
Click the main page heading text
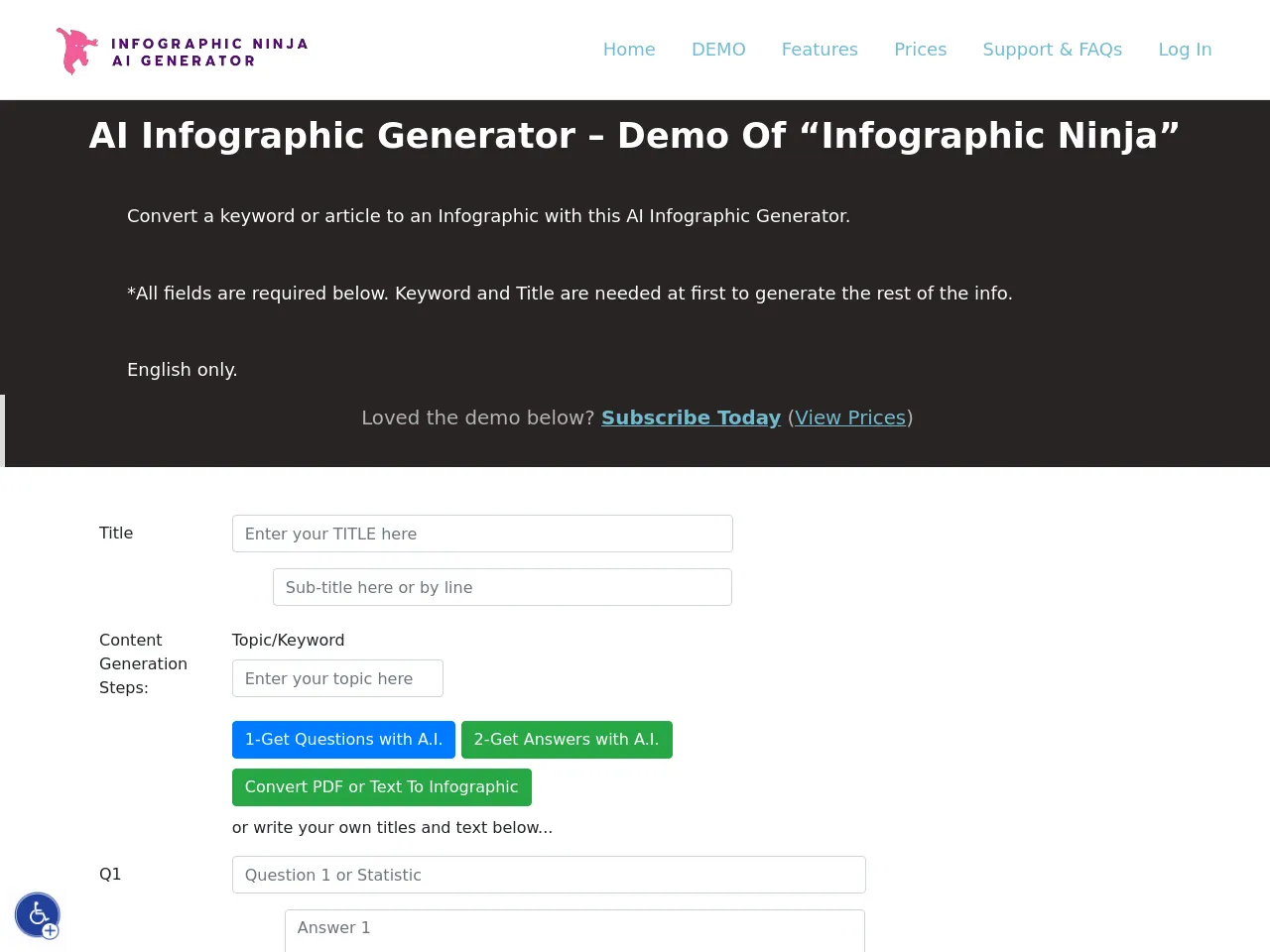634,136
